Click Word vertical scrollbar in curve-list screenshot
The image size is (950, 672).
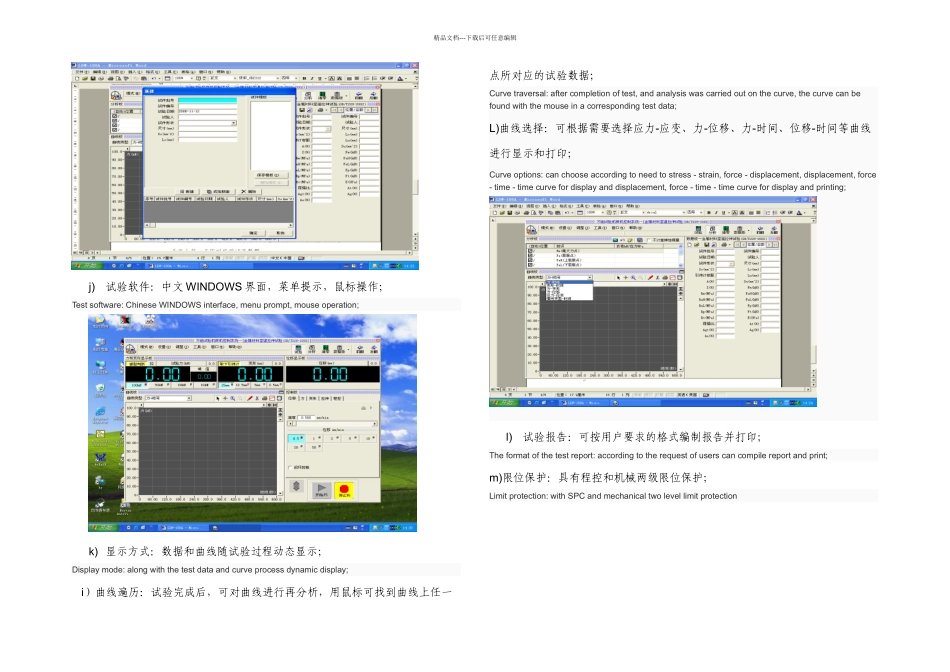point(814,297)
